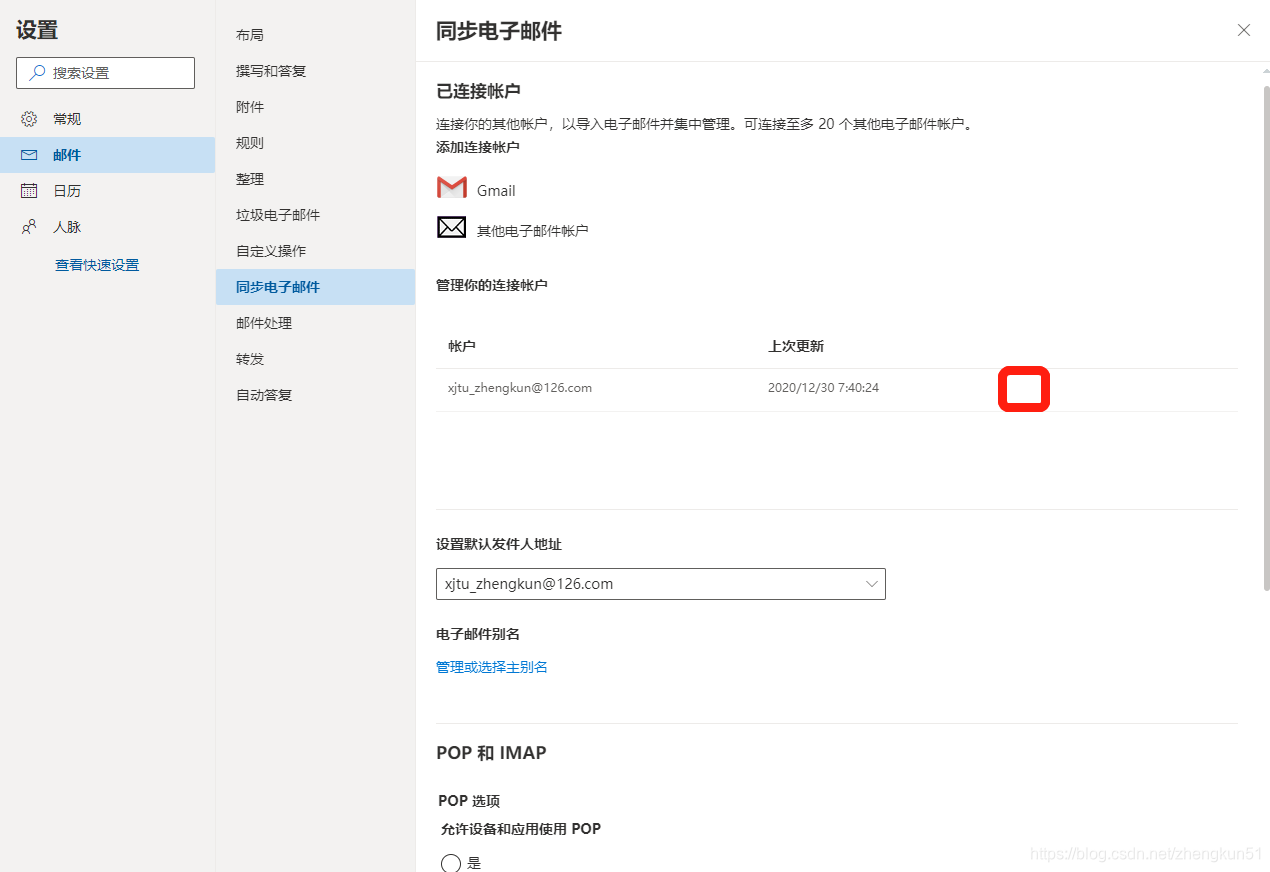This screenshot has width=1270, height=872.
Task: Select account row xjtu_zhengkun@126.com in table
Action: 837,388
